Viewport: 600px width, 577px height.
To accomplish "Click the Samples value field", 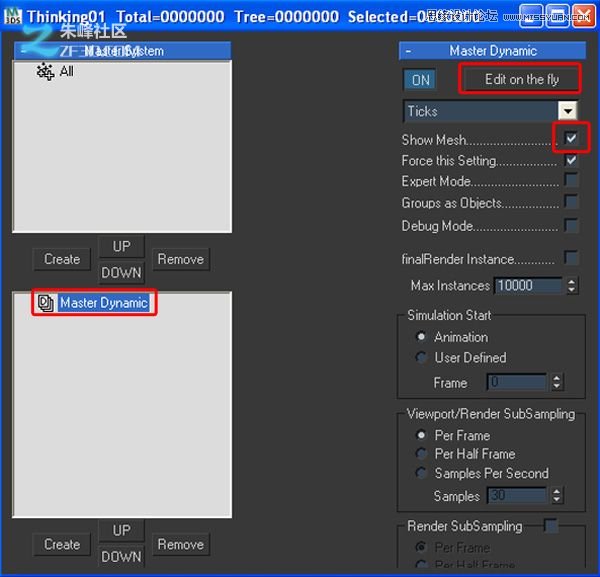I will (517, 496).
